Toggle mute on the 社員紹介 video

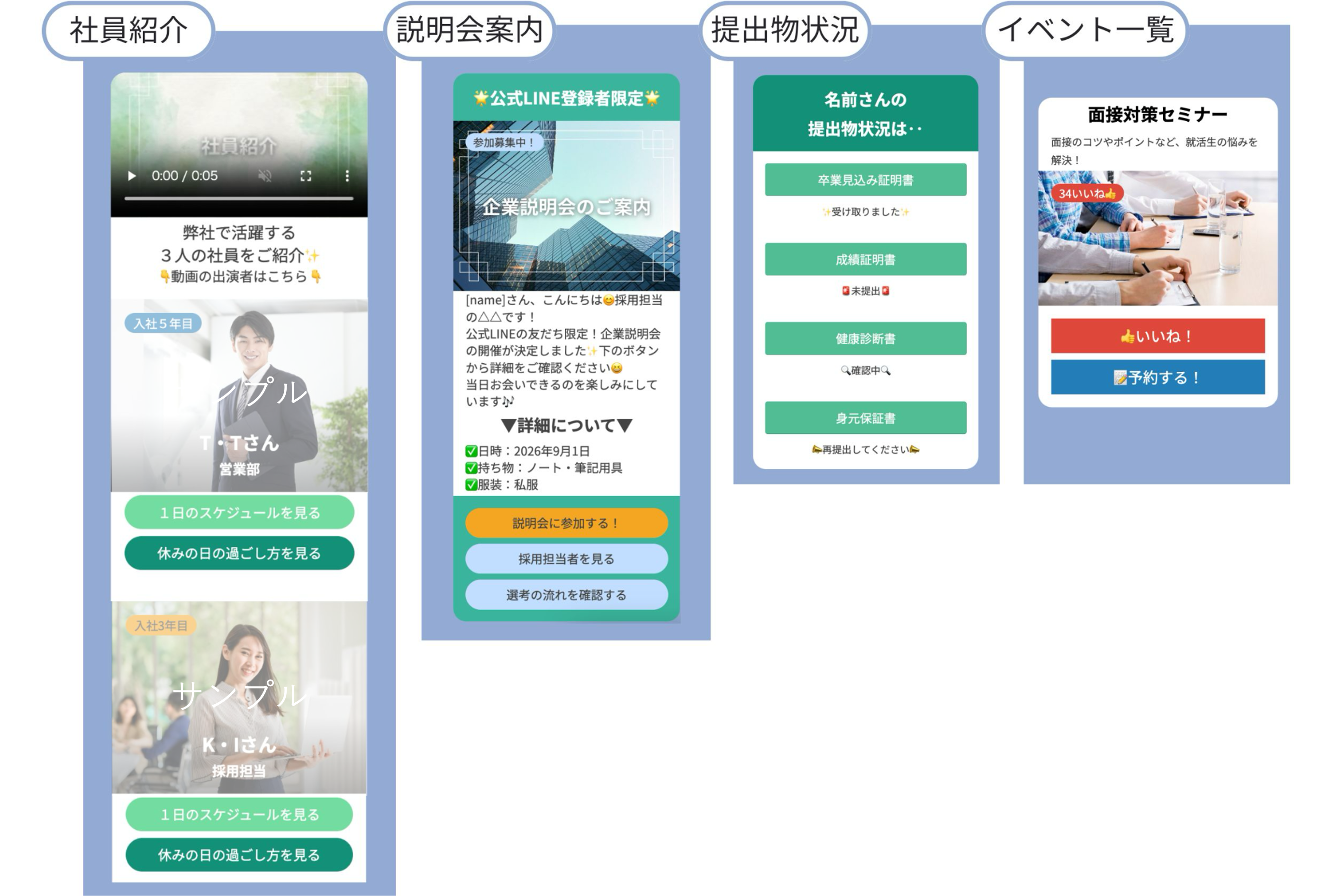tap(265, 176)
